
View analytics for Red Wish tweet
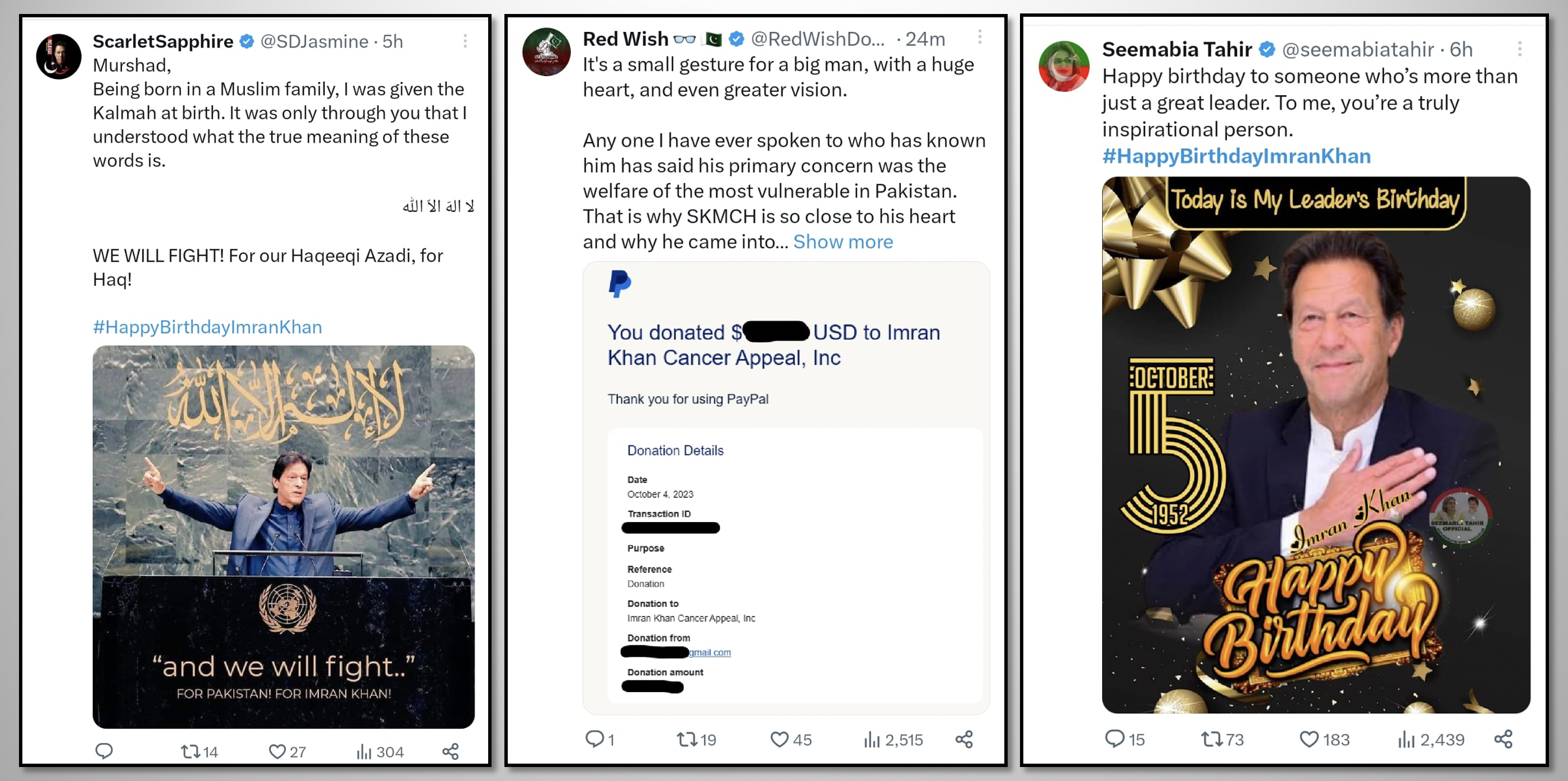(872, 740)
